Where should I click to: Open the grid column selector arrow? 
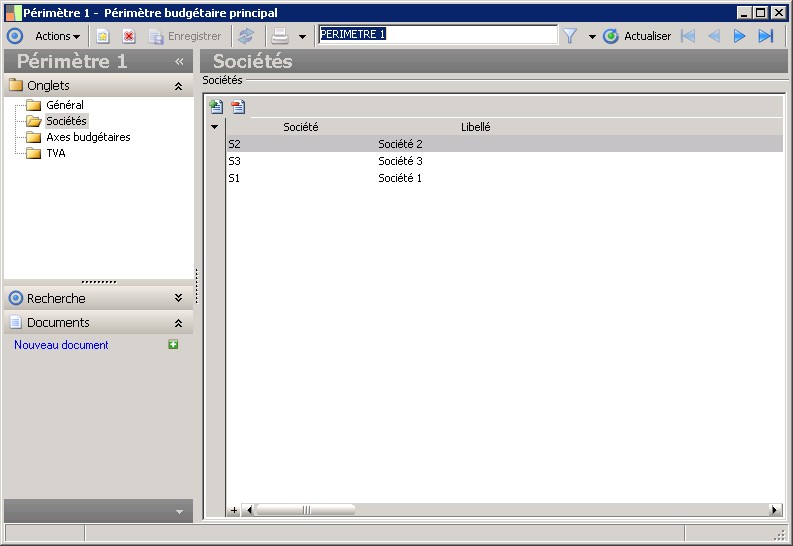(214, 127)
